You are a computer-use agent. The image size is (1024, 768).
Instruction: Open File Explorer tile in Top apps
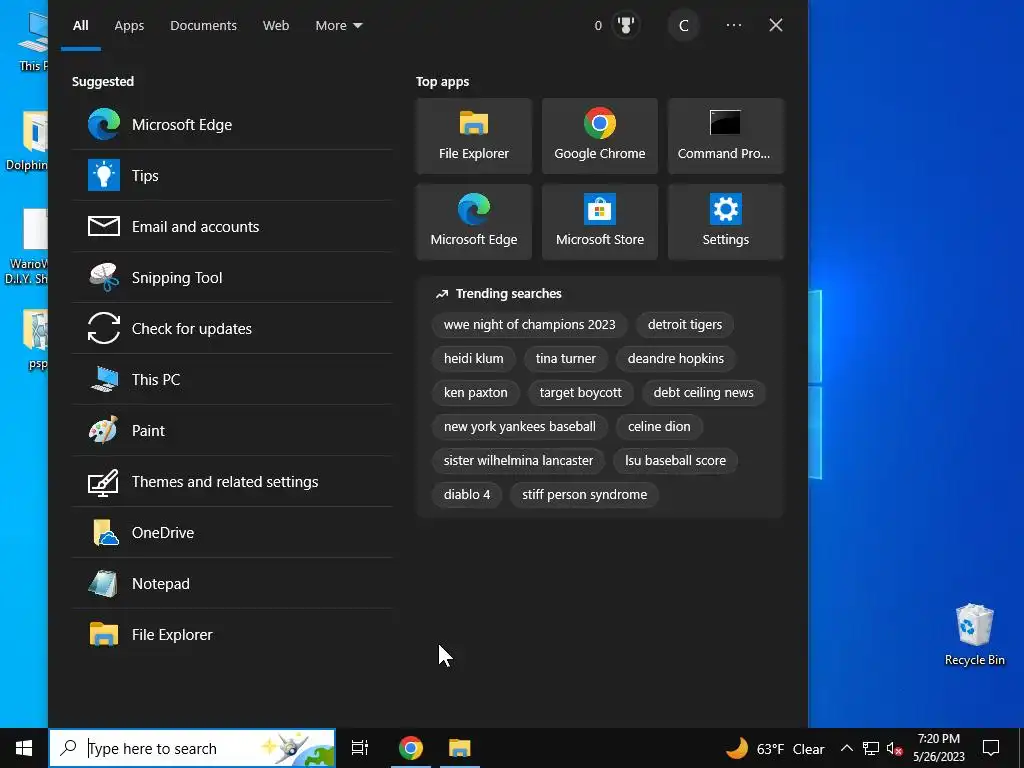coord(473,136)
